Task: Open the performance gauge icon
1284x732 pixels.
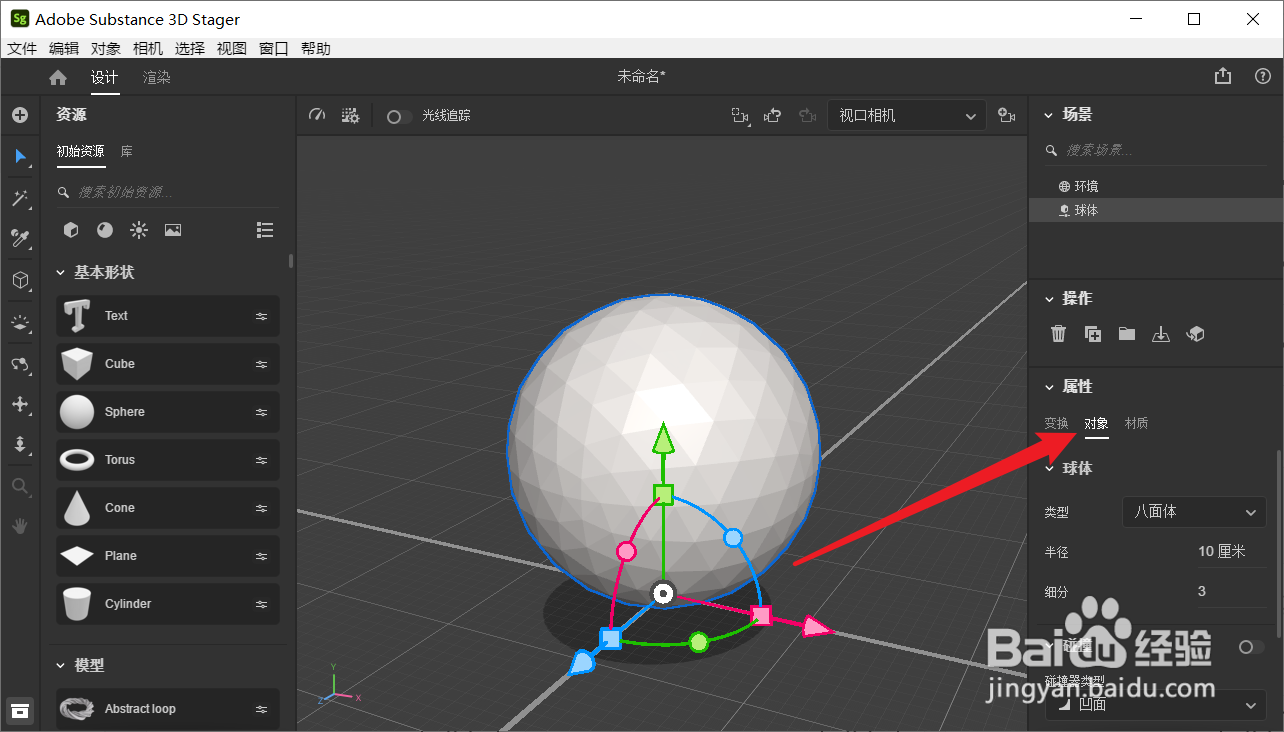Action: click(x=318, y=116)
